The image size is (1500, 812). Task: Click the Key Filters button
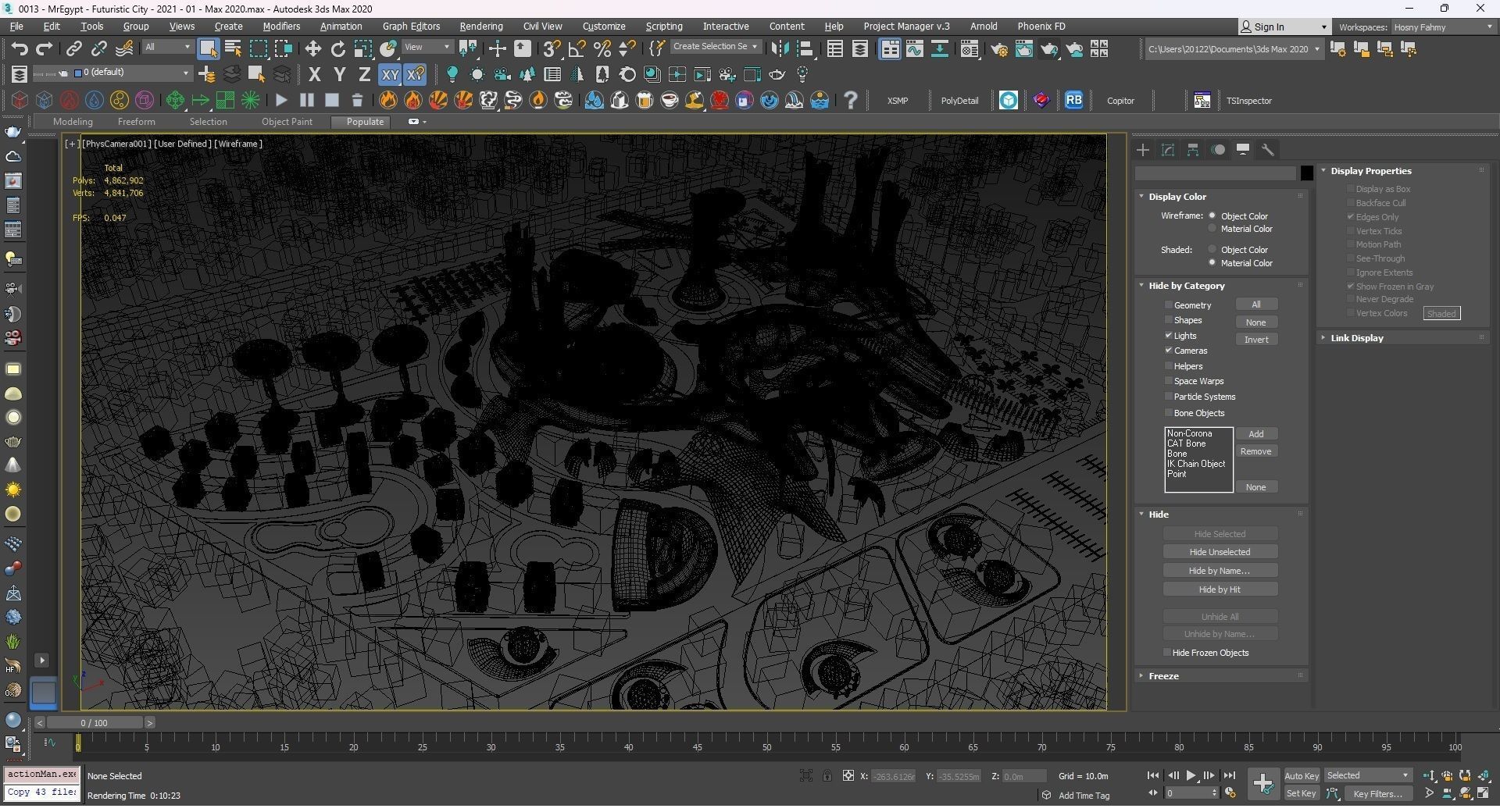tap(1377, 794)
